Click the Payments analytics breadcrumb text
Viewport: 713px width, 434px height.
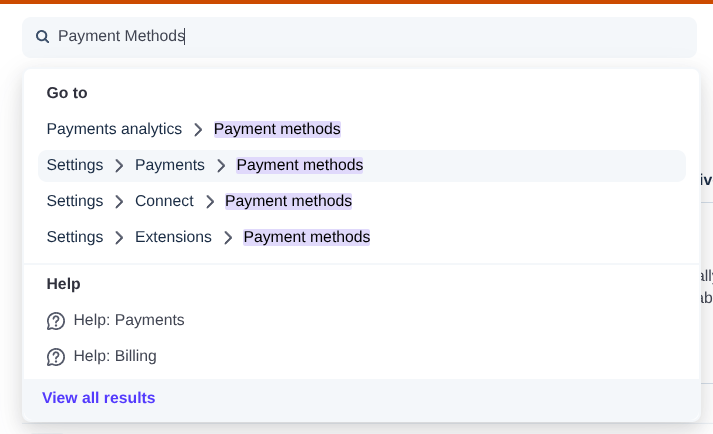(x=114, y=129)
